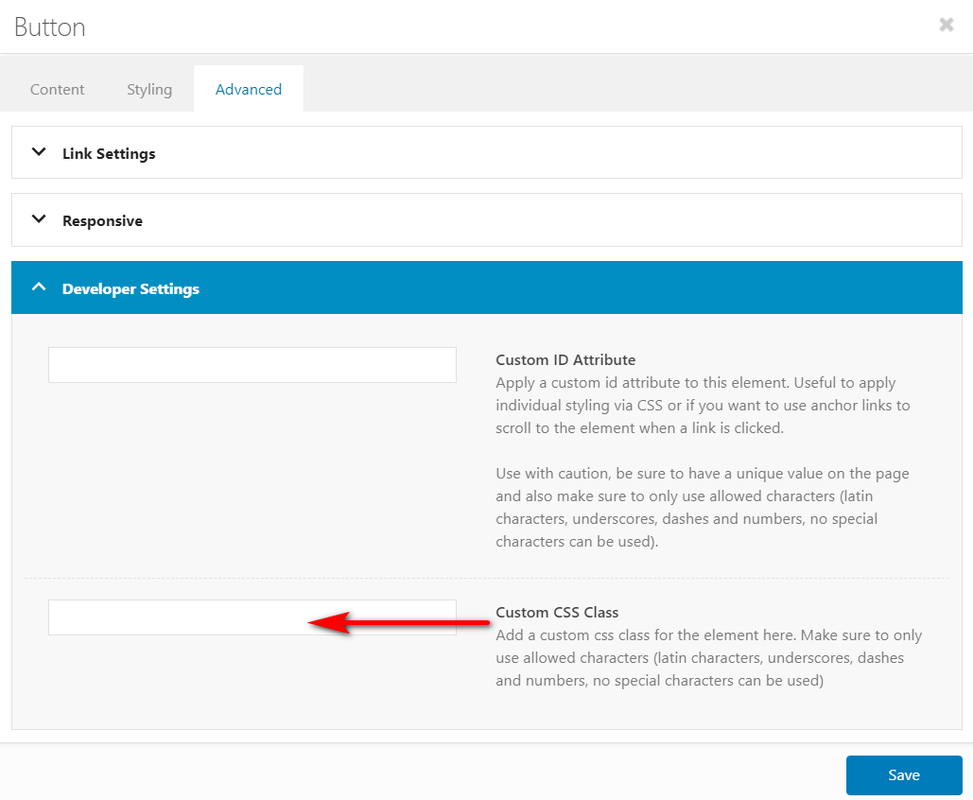Click the Link Settings heading
The image size is (973, 800).
(109, 153)
